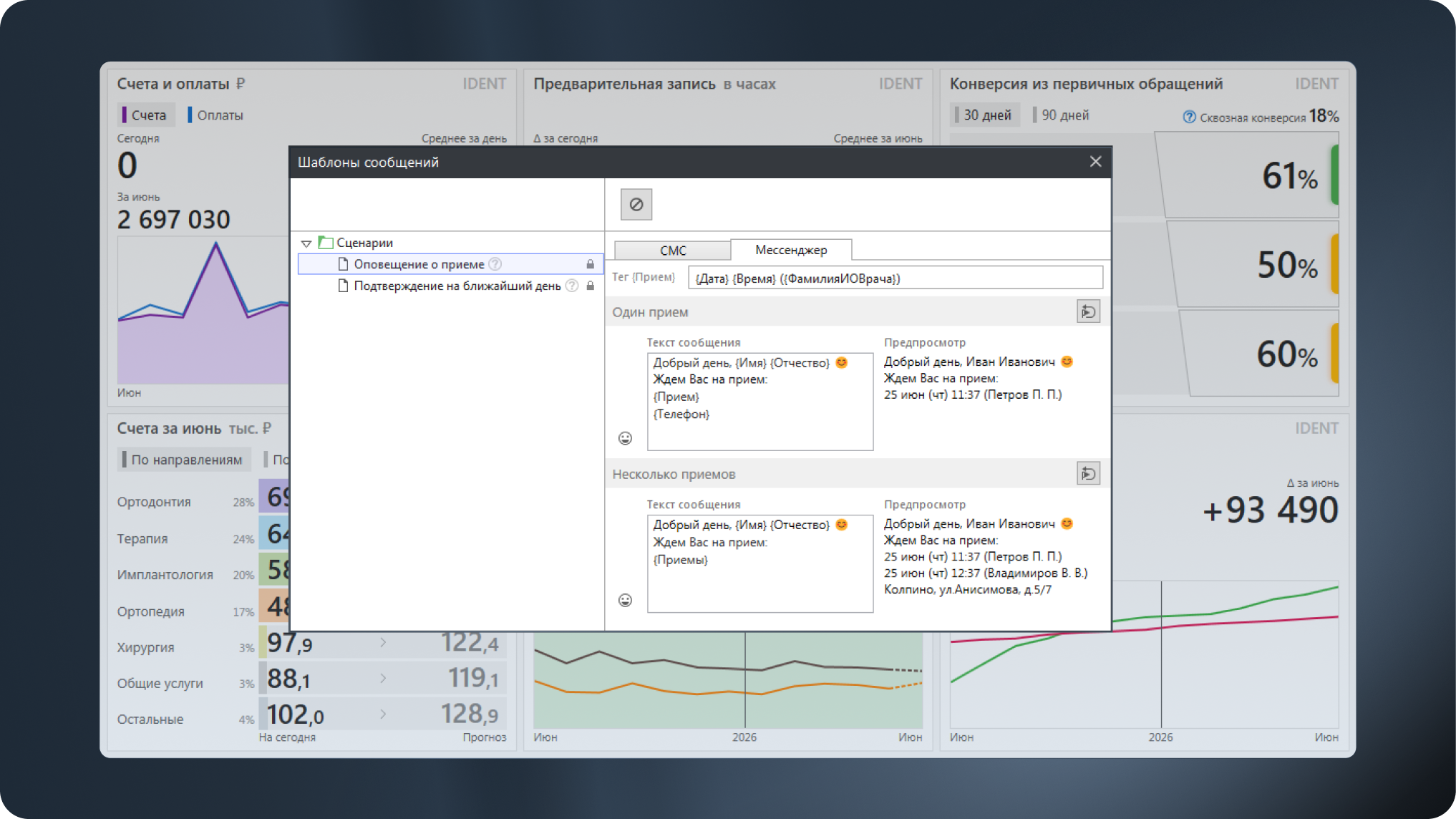Expand the Остальные row chevron
This screenshot has width=1456, height=819.
pos(383,714)
